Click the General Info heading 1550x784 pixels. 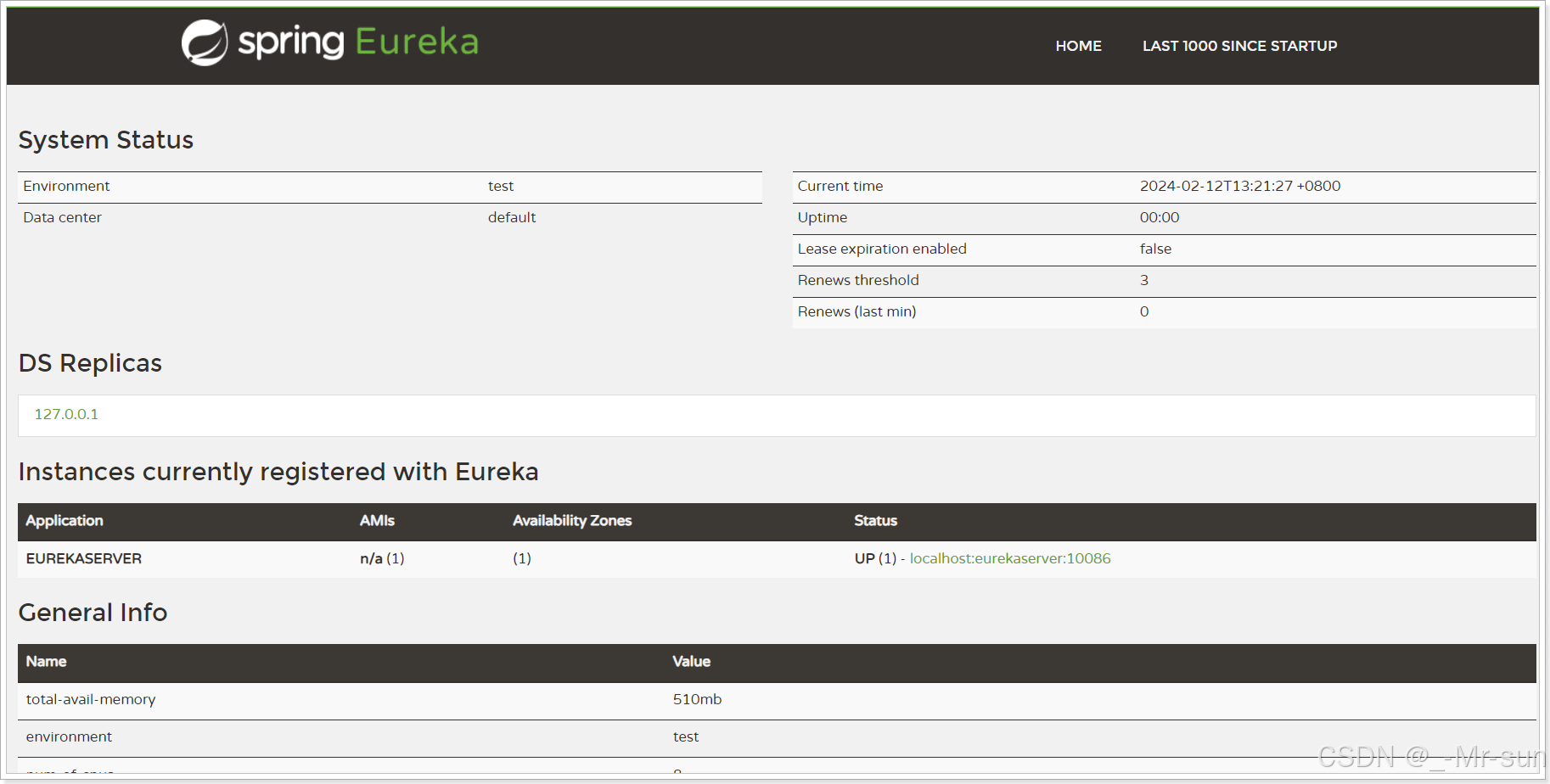(93, 613)
